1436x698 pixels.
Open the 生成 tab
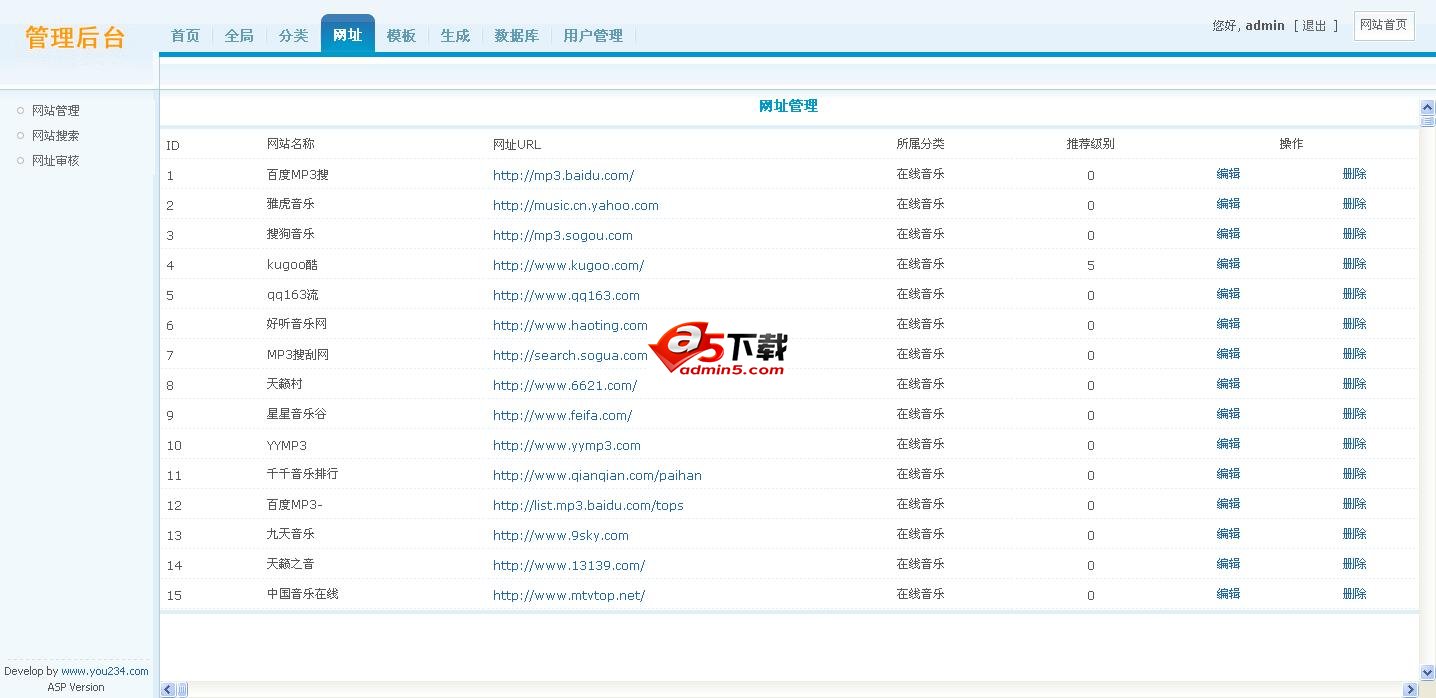[455, 35]
